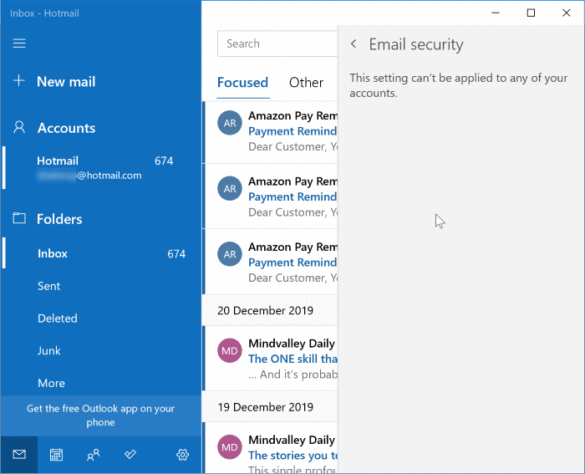Close the Mail window
The width and height of the screenshot is (585, 474).
tap(566, 13)
